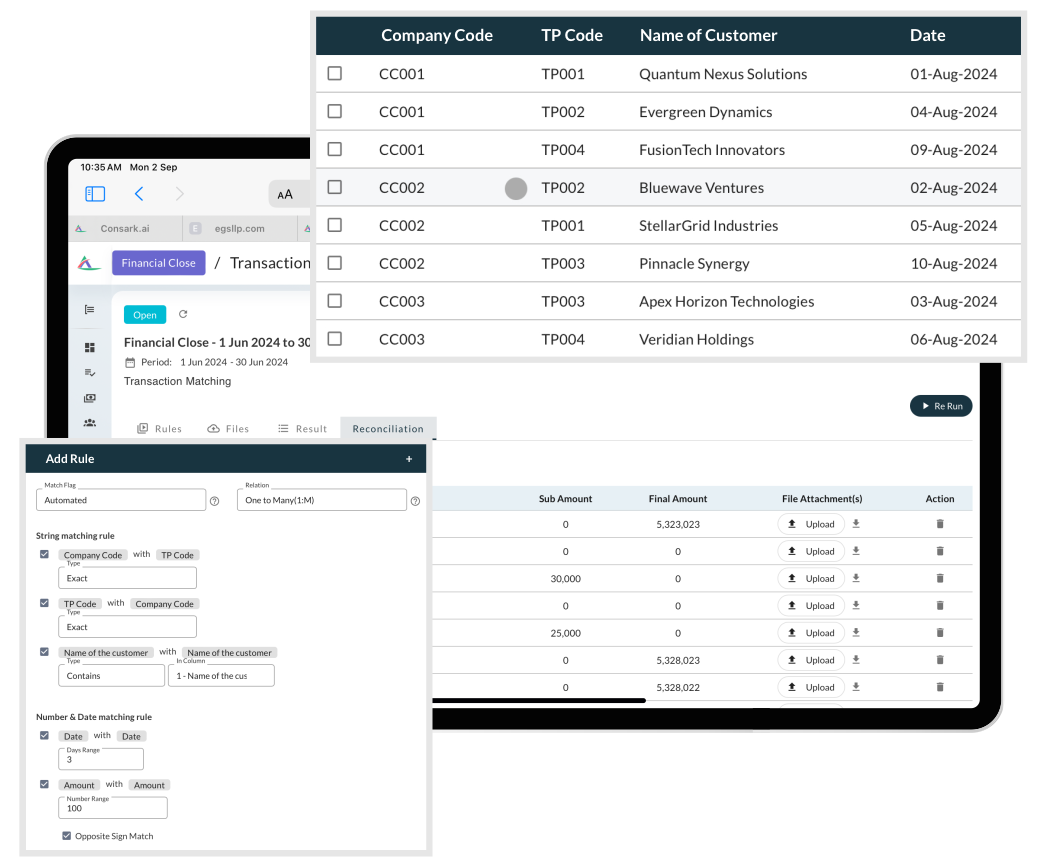Click the Re Run button

940,406
